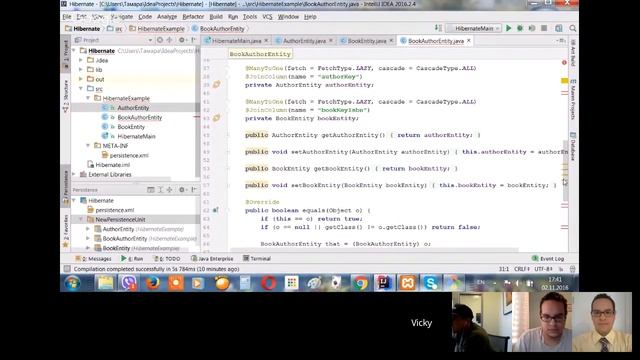
Task: Open the Code menu
Action: point(145,17)
